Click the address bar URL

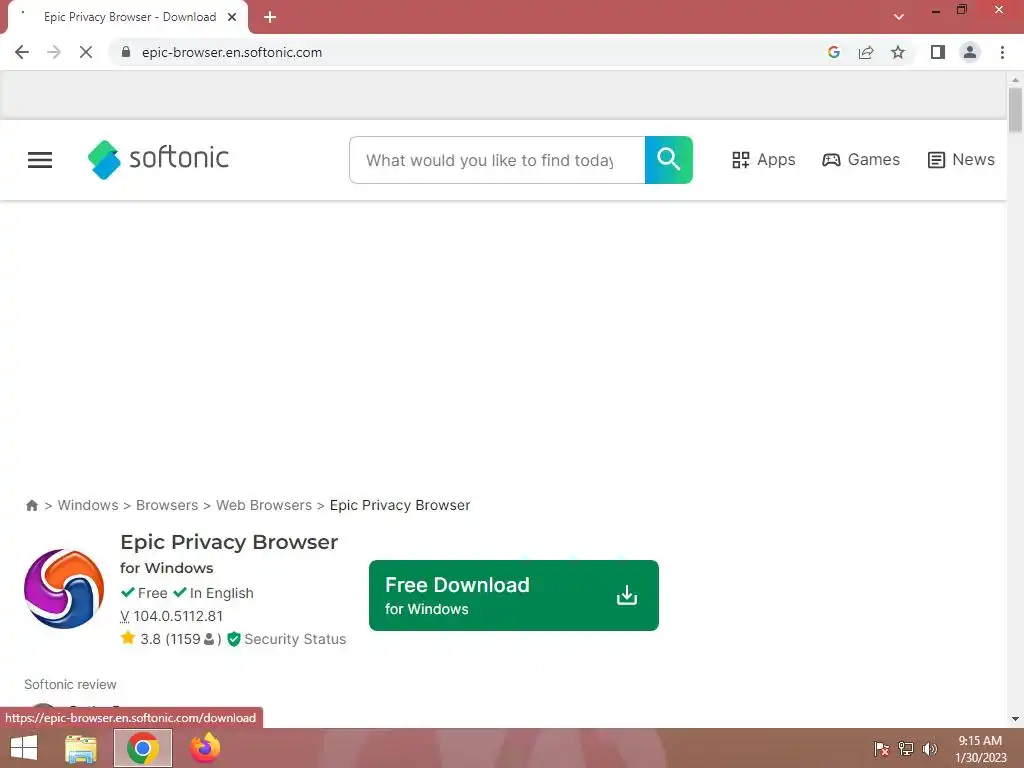click(x=232, y=52)
